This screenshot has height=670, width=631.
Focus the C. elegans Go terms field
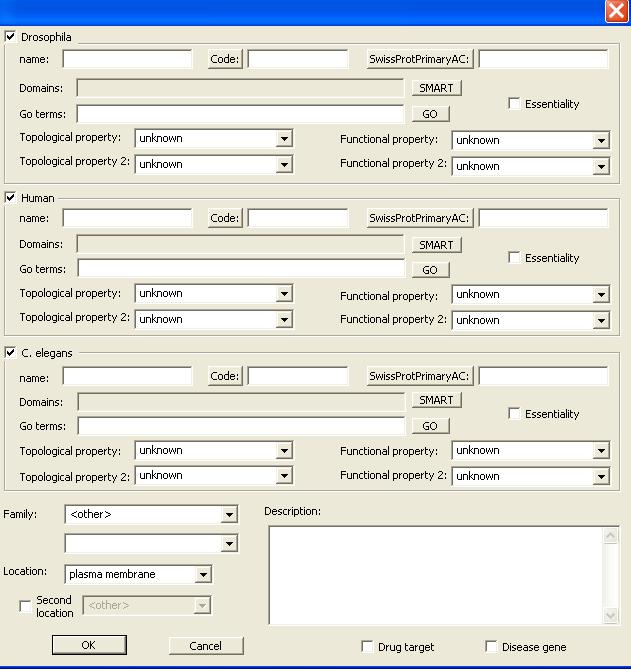pyautogui.click(x=241, y=426)
